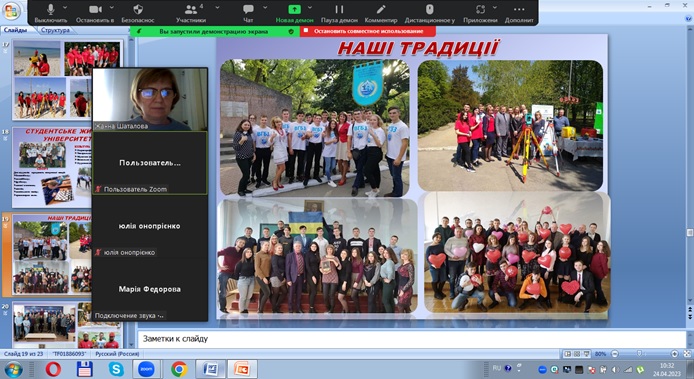
Task: Open the more options ellipsis menu
Action: (x=519, y=9)
